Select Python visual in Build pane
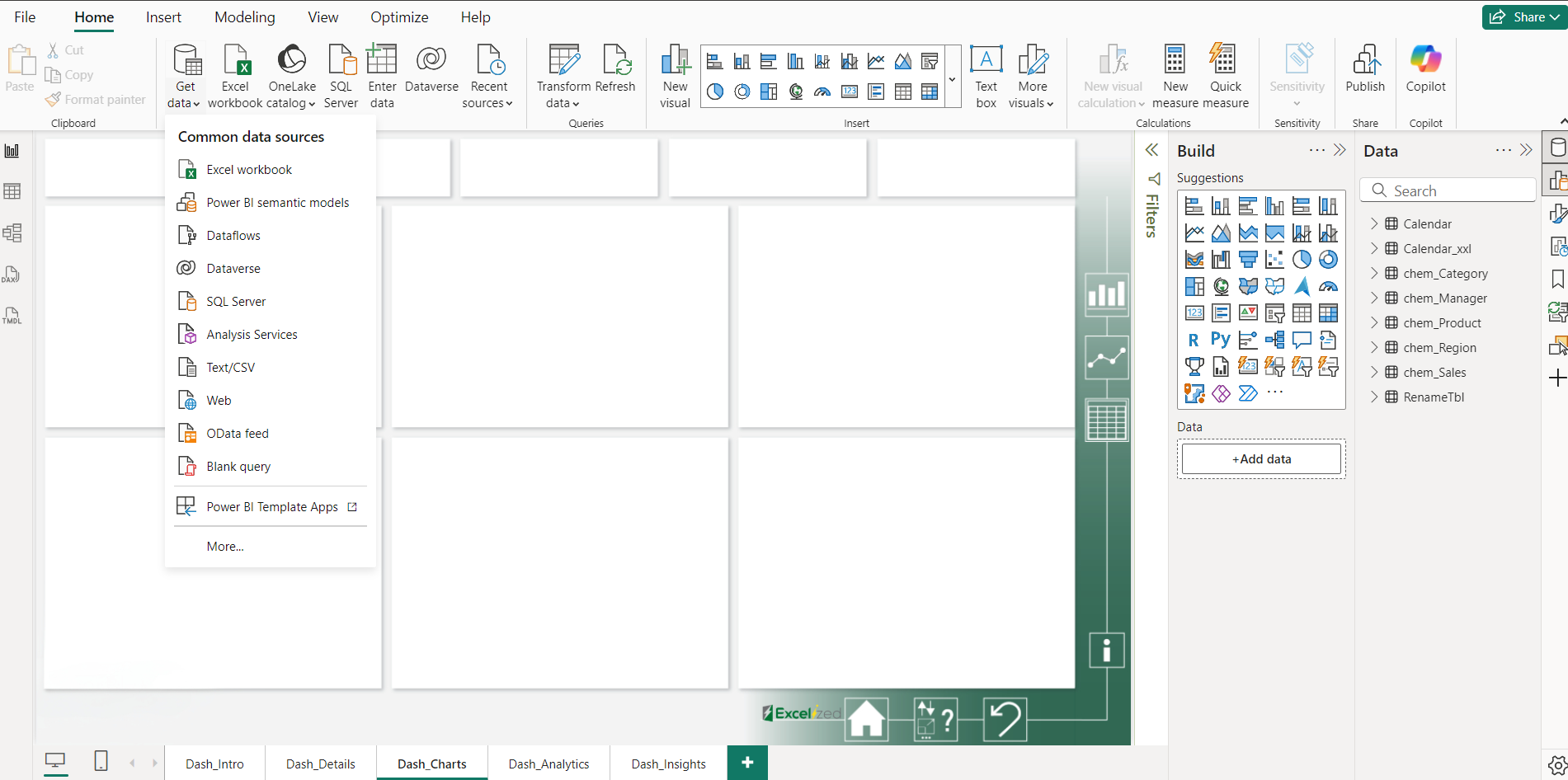This screenshot has height=780, width=1568. click(1221, 340)
